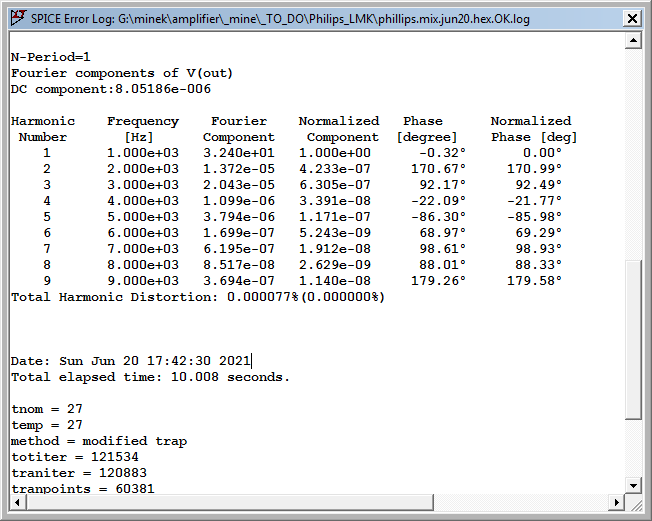Screen dimensions: 652x521
Task: Click the '[degree]' unit label
Action: [x=427, y=137]
